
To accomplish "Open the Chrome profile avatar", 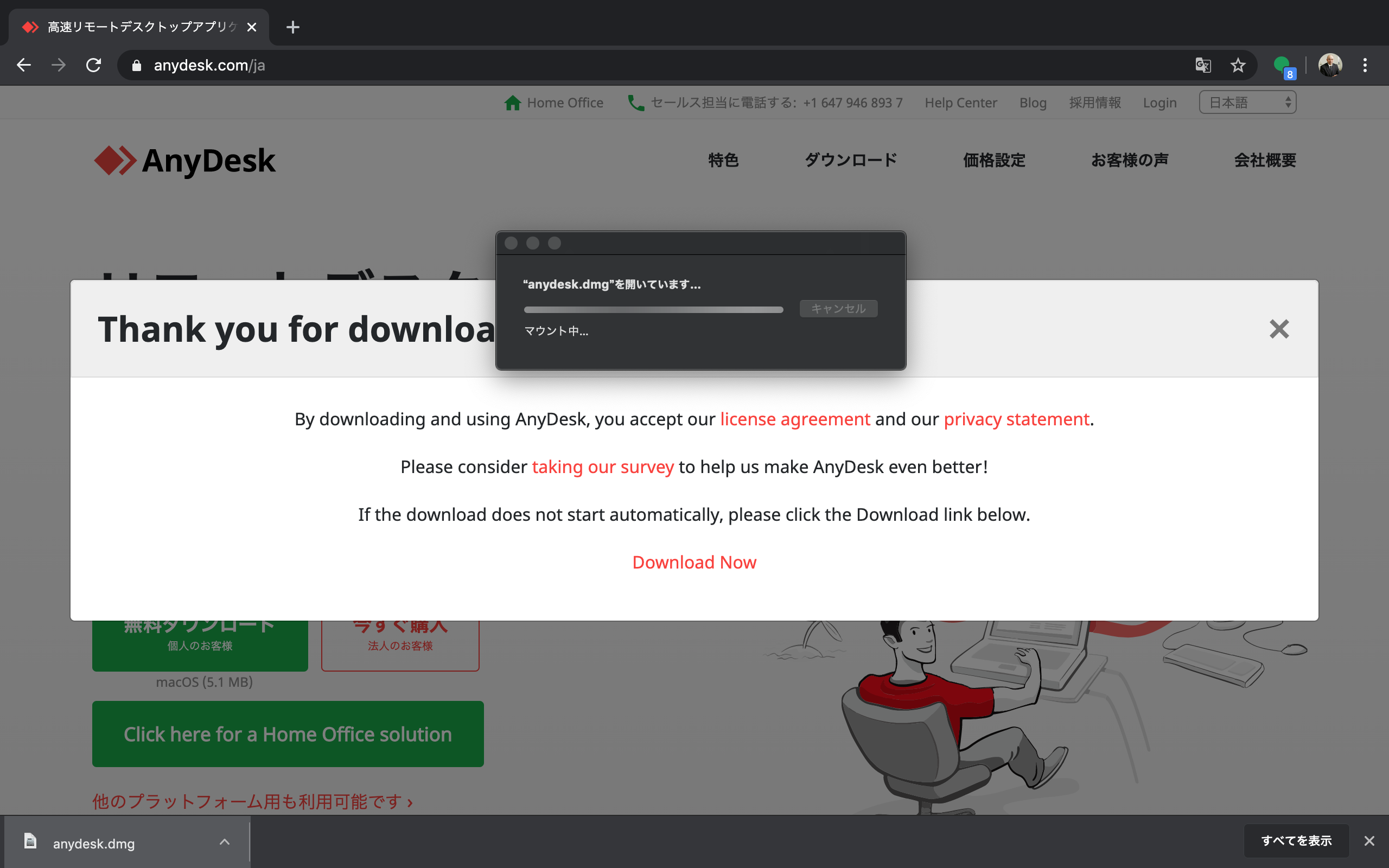I will pos(1330,65).
